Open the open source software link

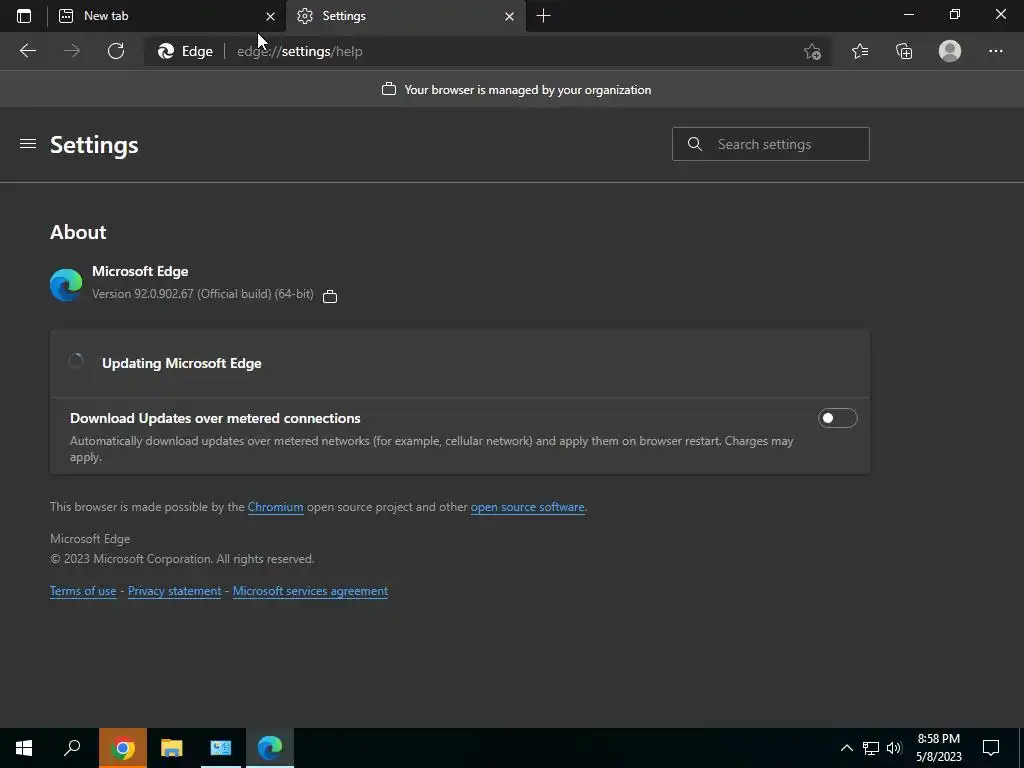[x=528, y=507]
